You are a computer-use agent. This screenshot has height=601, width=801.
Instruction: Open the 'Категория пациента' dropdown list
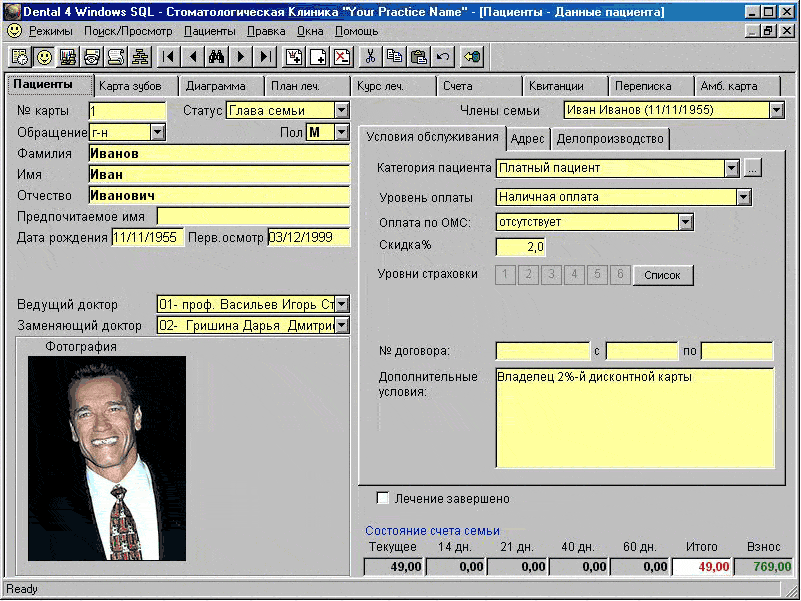click(731, 168)
